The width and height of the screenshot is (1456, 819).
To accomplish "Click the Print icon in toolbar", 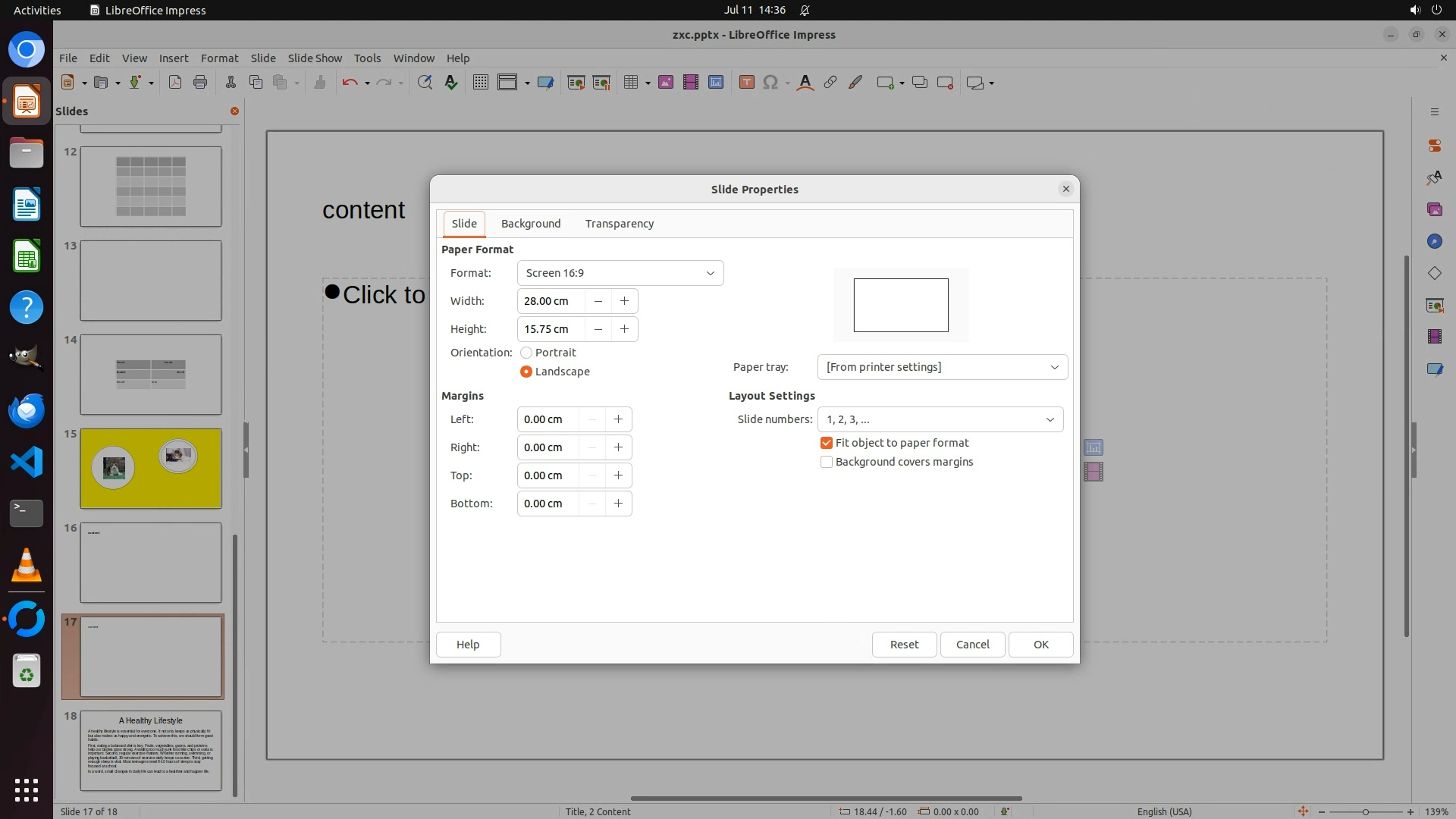I will pos(200,83).
